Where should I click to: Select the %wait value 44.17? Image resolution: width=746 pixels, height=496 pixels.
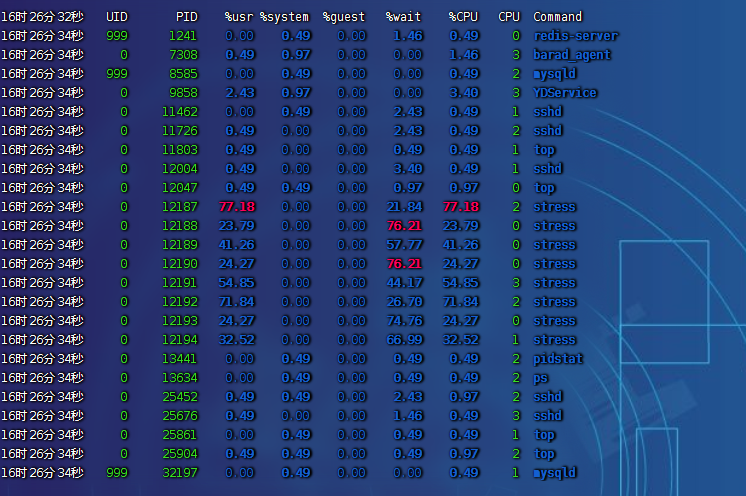click(x=405, y=283)
